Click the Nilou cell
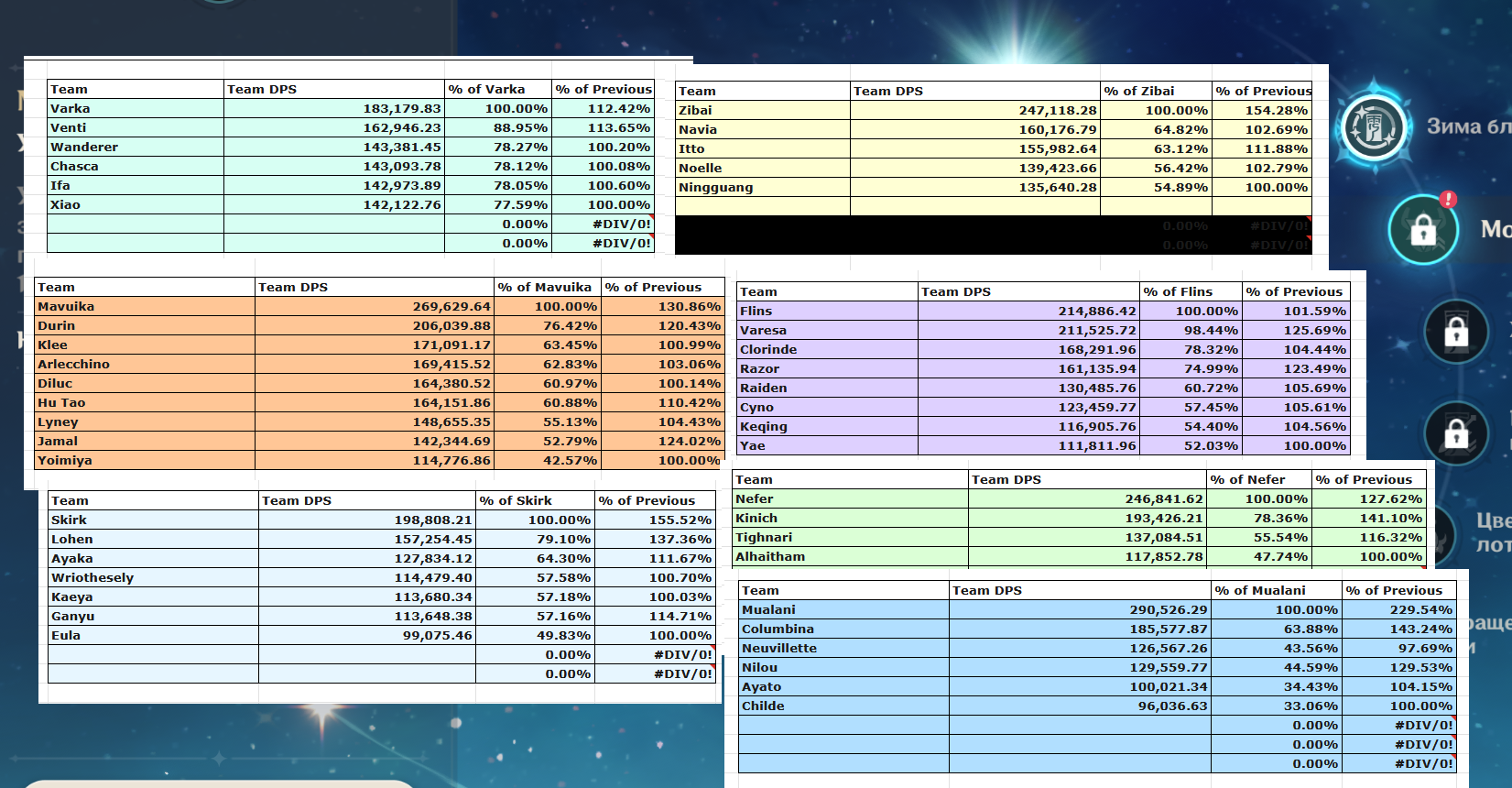1512x788 pixels. coord(844,667)
